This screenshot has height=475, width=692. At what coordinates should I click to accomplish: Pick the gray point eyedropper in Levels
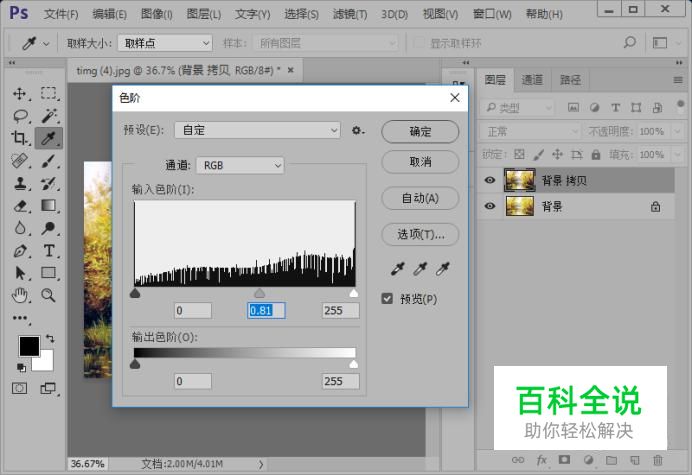(420, 269)
